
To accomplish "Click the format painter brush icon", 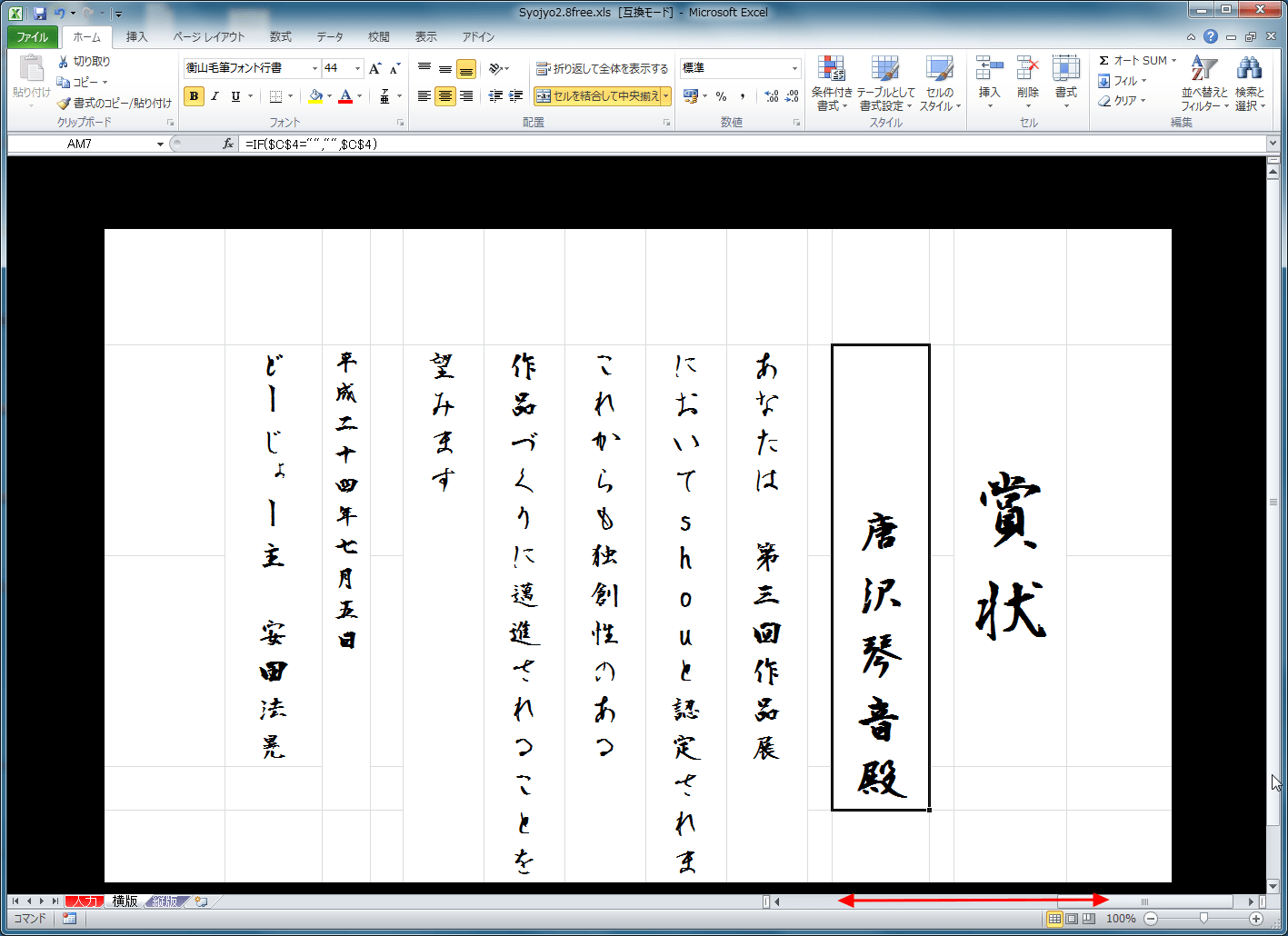I will [64, 103].
